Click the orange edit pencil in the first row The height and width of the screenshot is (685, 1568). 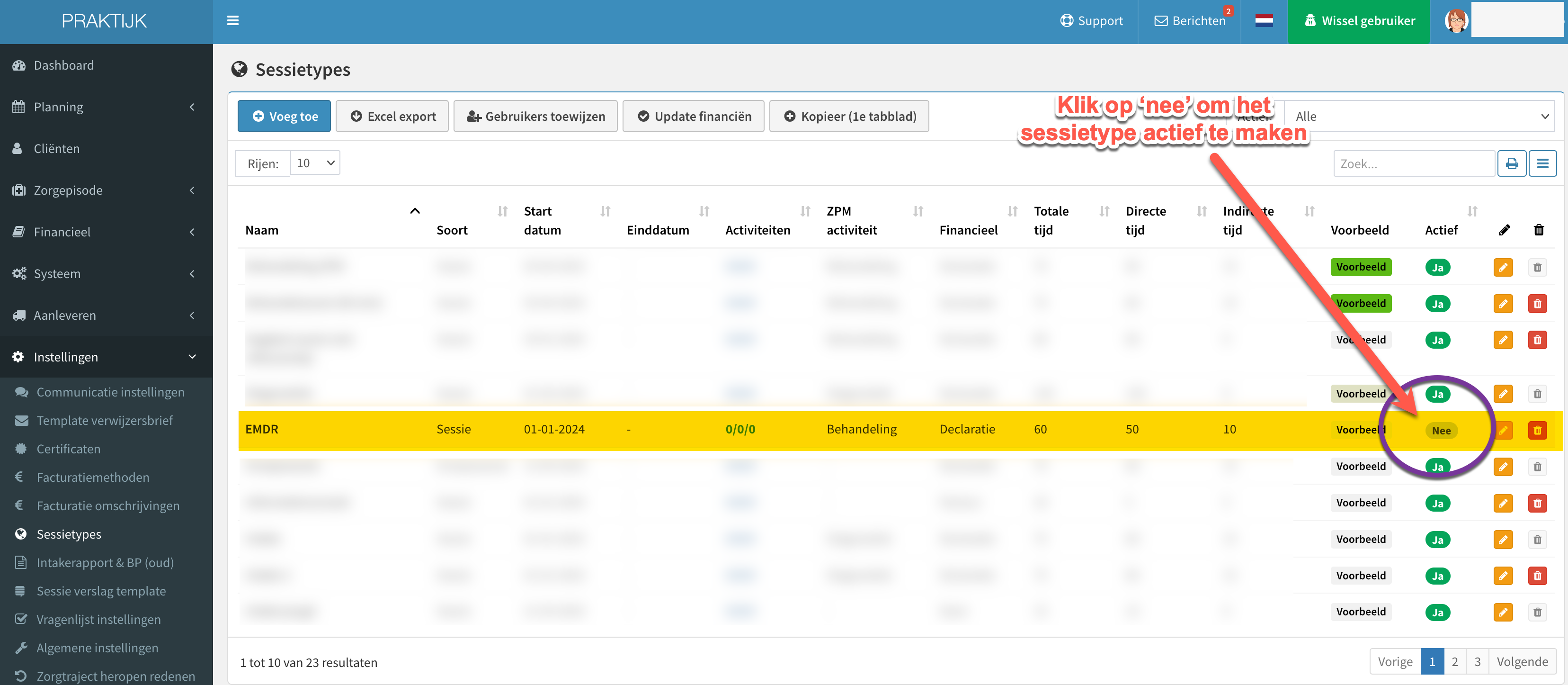pos(1503,267)
